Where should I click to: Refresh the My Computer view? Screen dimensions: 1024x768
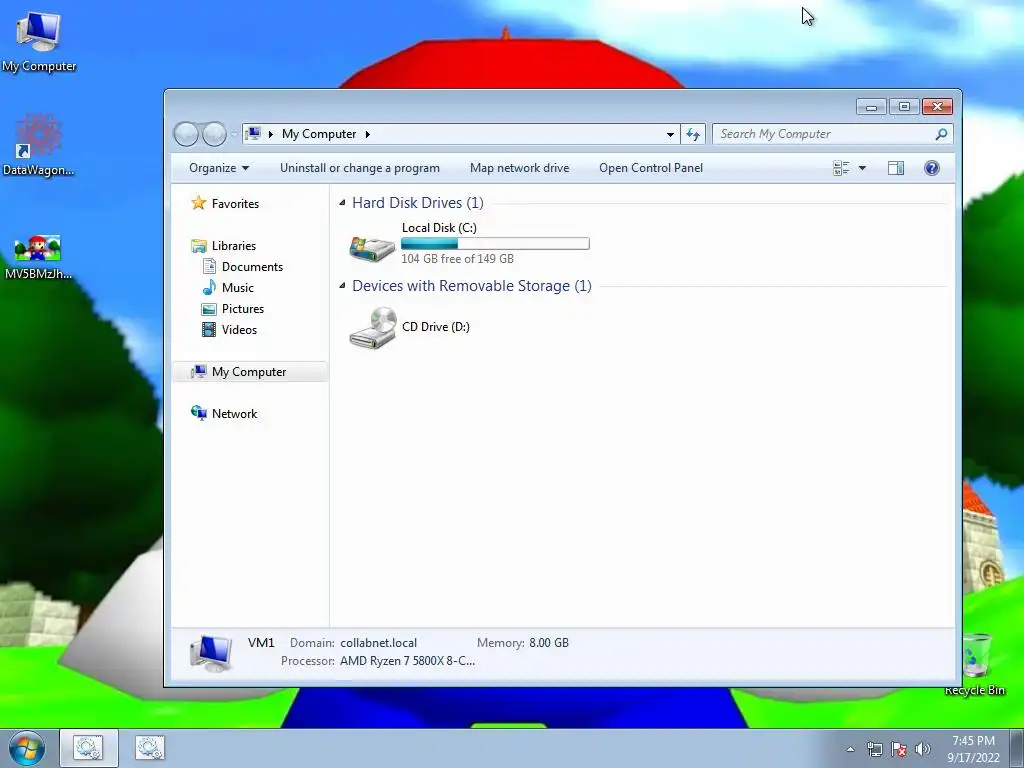pos(693,135)
